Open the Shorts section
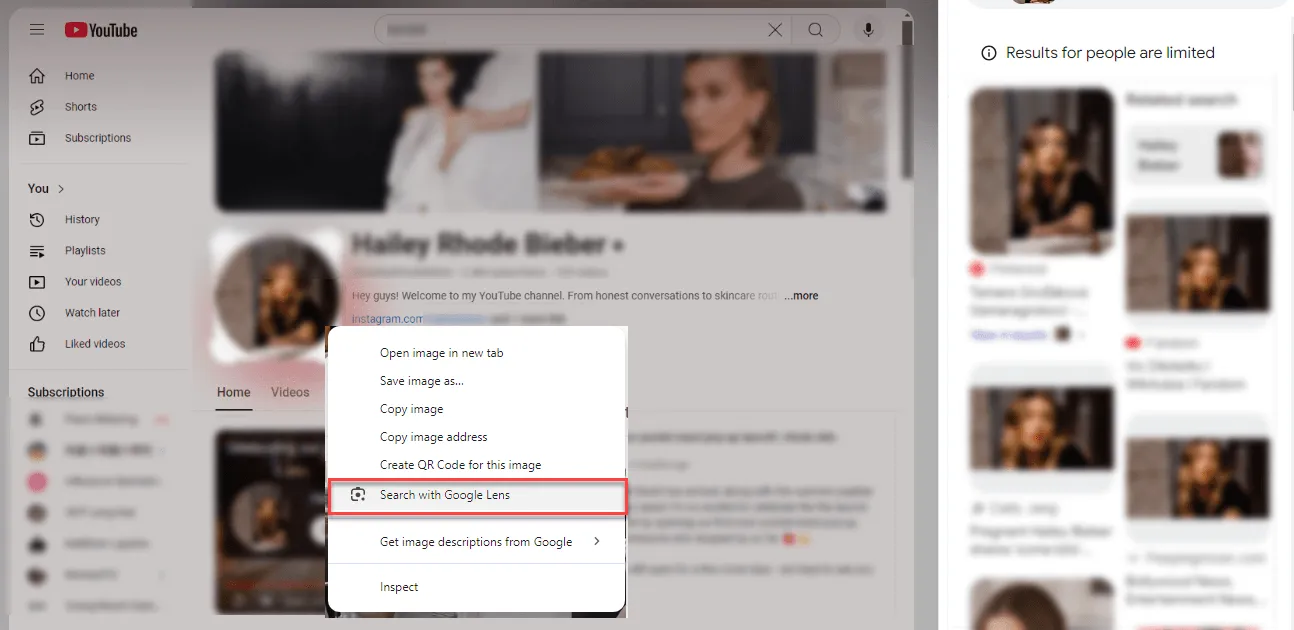 pyautogui.click(x=81, y=106)
